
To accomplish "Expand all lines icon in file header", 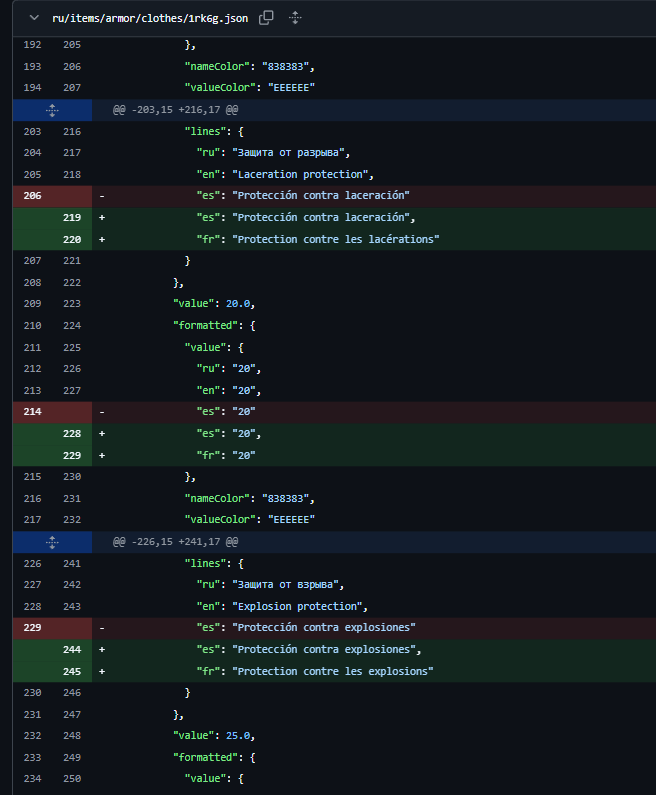I will 295,18.
